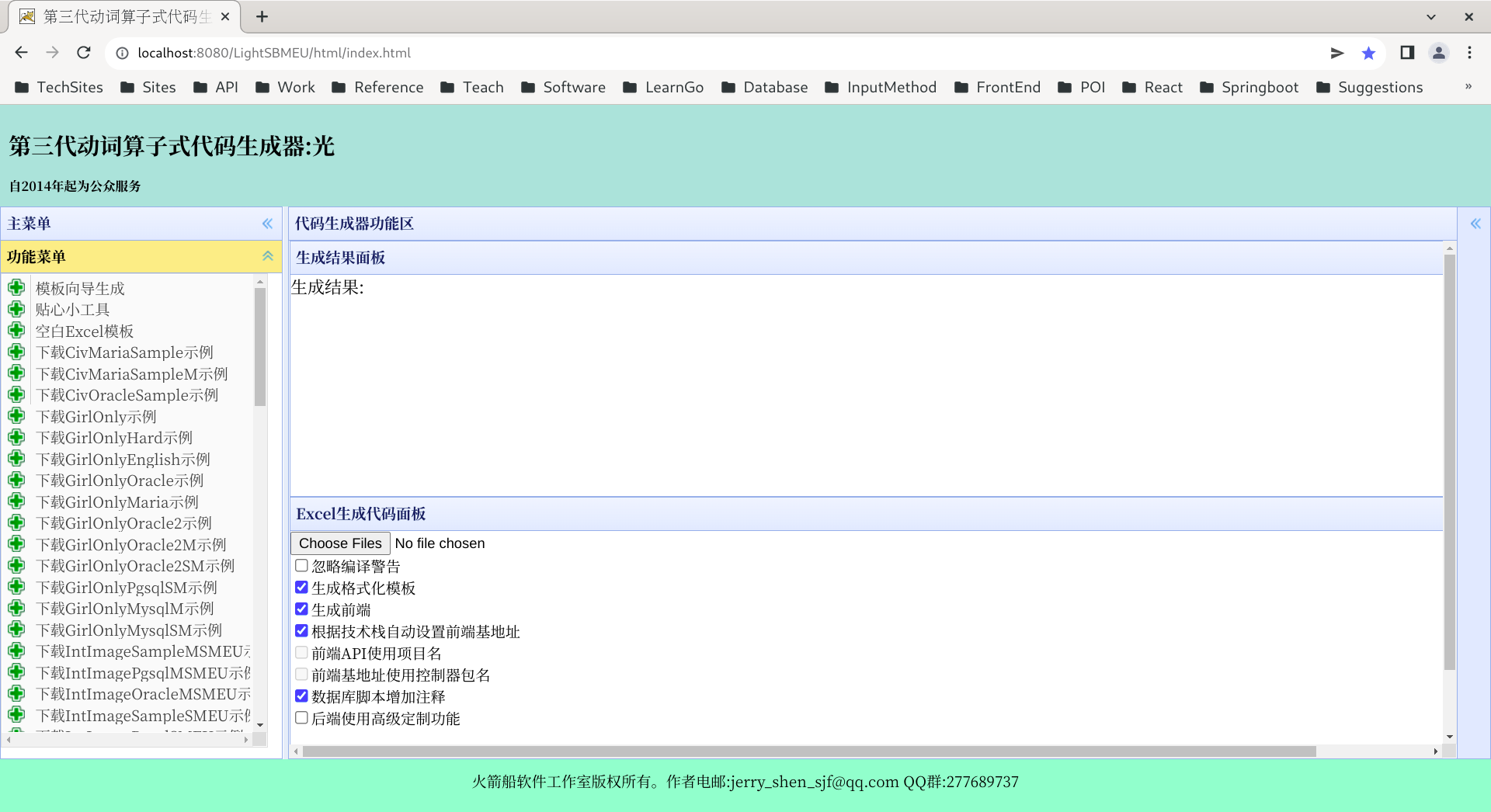Click the plus icon beside 下载GirlOnlyMysqlM示例
1491x812 pixels.
click(16, 608)
